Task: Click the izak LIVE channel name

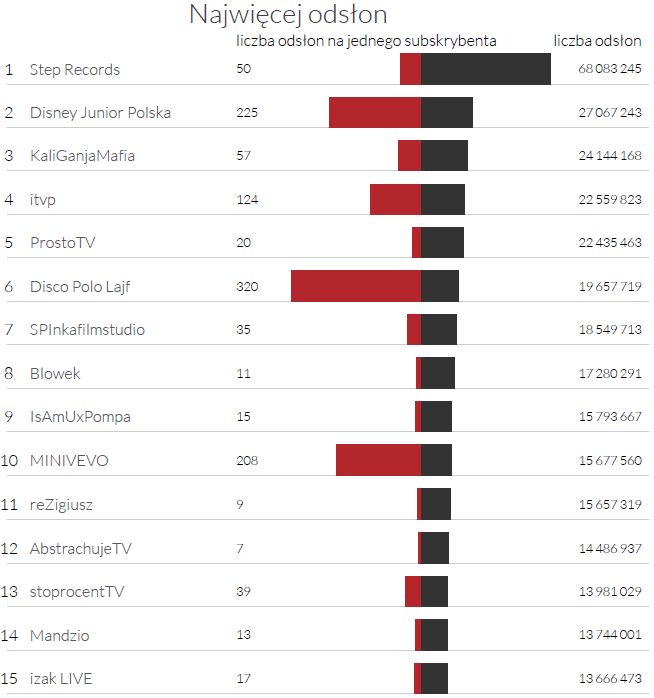Action: [x=61, y=679]
